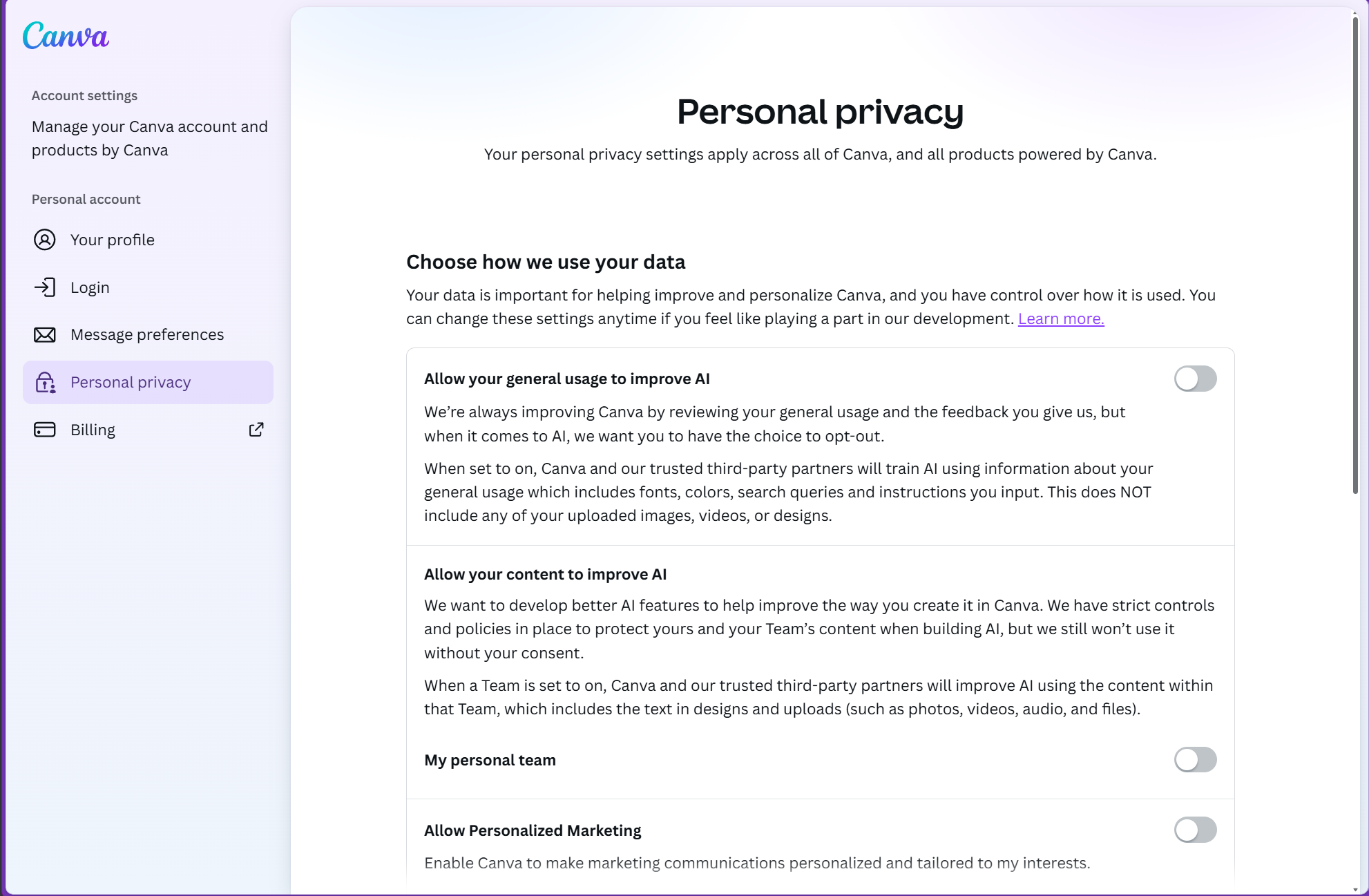
Task: Click the Learn more link
Action: [x=1061, y=318]
